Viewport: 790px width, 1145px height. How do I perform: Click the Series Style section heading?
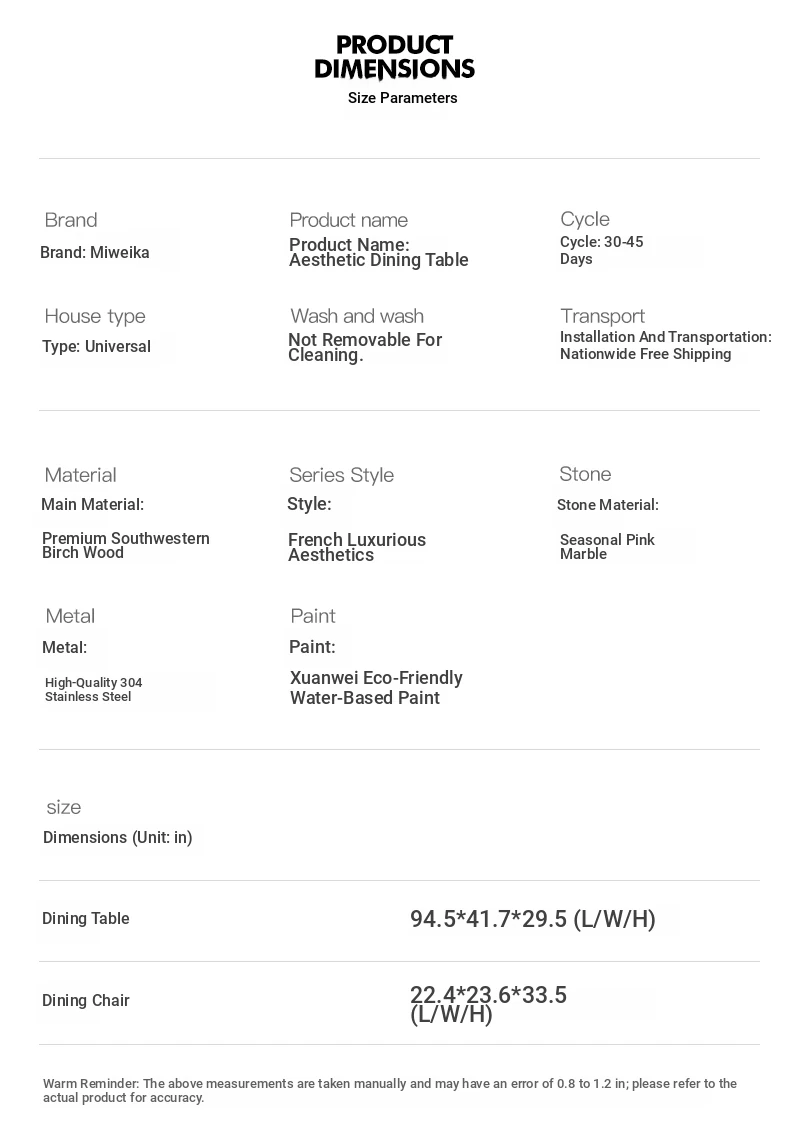341,475
